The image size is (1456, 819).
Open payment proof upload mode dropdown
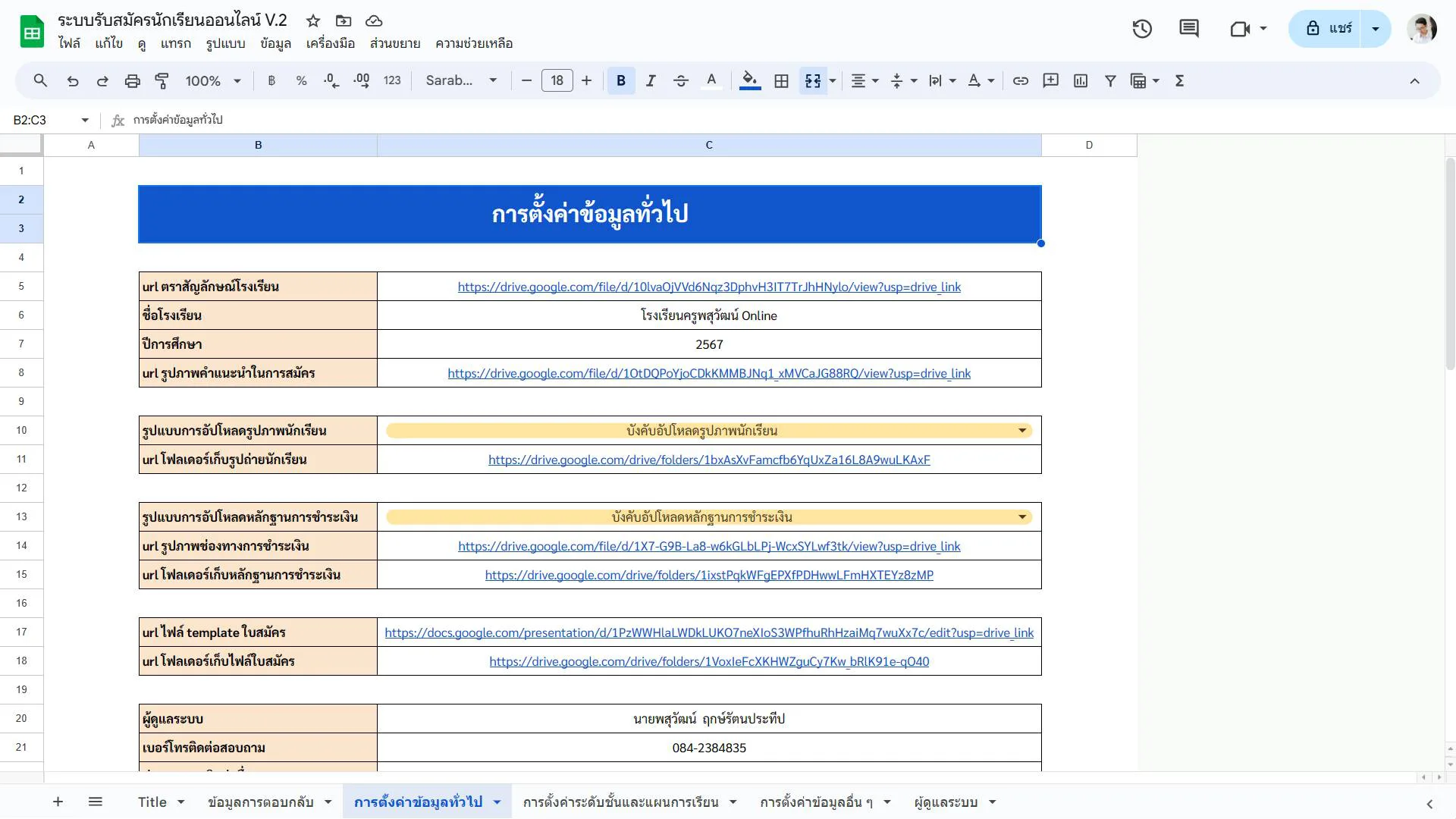[709, 517]
